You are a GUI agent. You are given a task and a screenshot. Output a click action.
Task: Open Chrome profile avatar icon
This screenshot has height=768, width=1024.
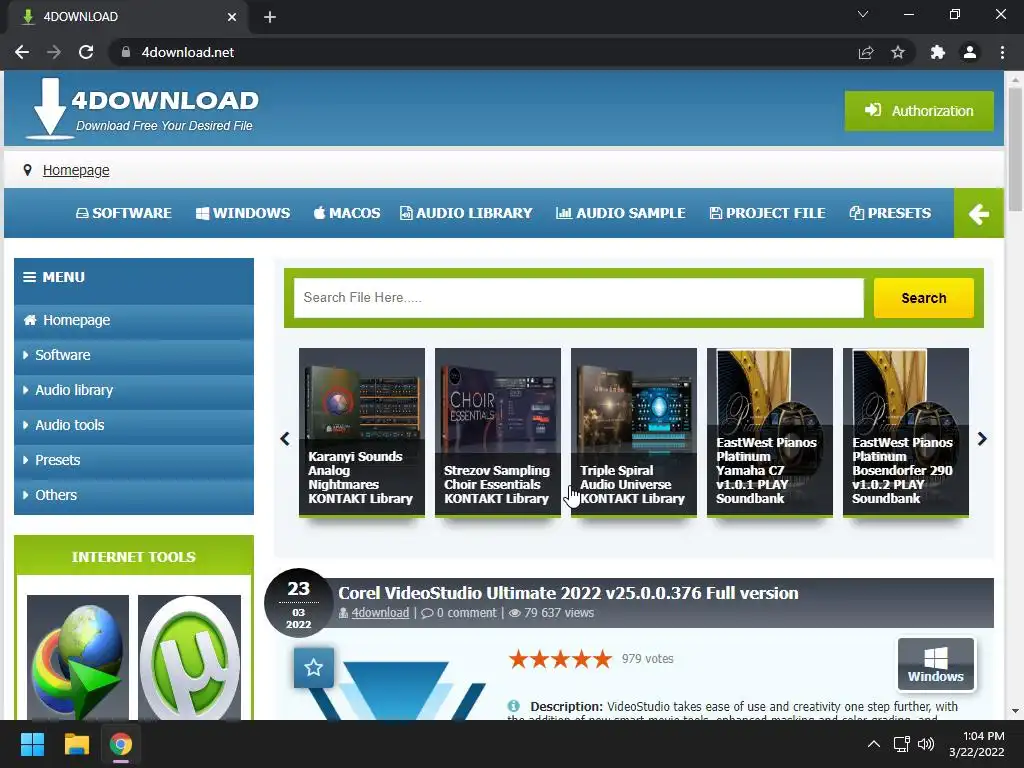click(970, 52)
